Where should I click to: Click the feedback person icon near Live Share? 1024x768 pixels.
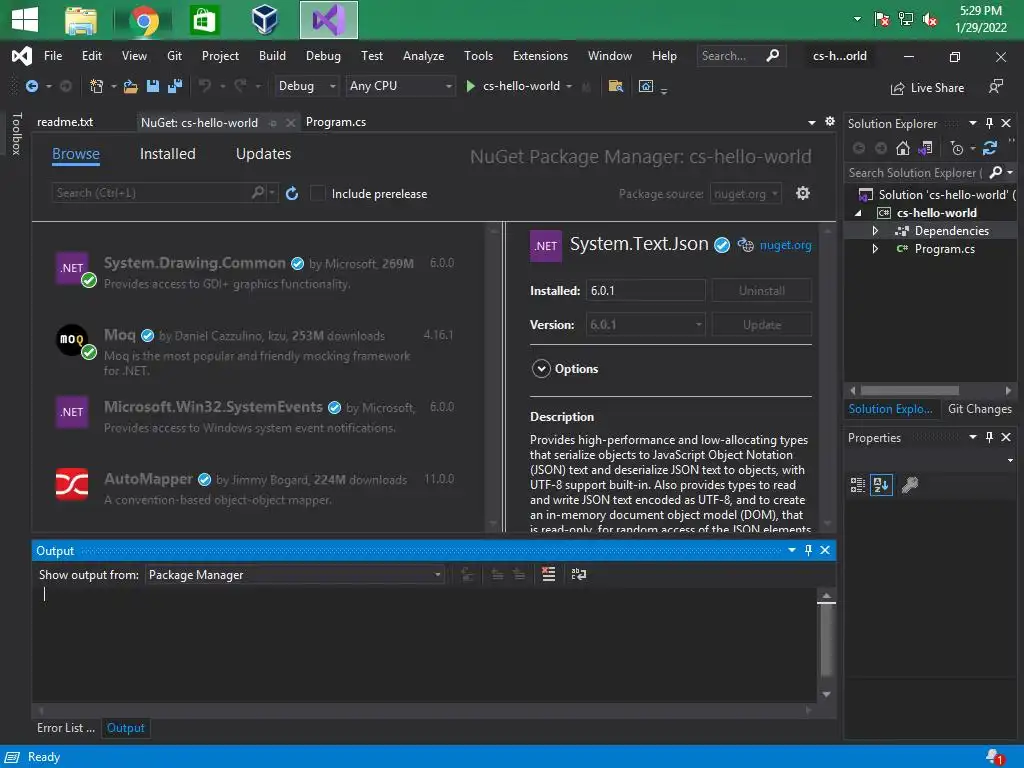[995, 86]
